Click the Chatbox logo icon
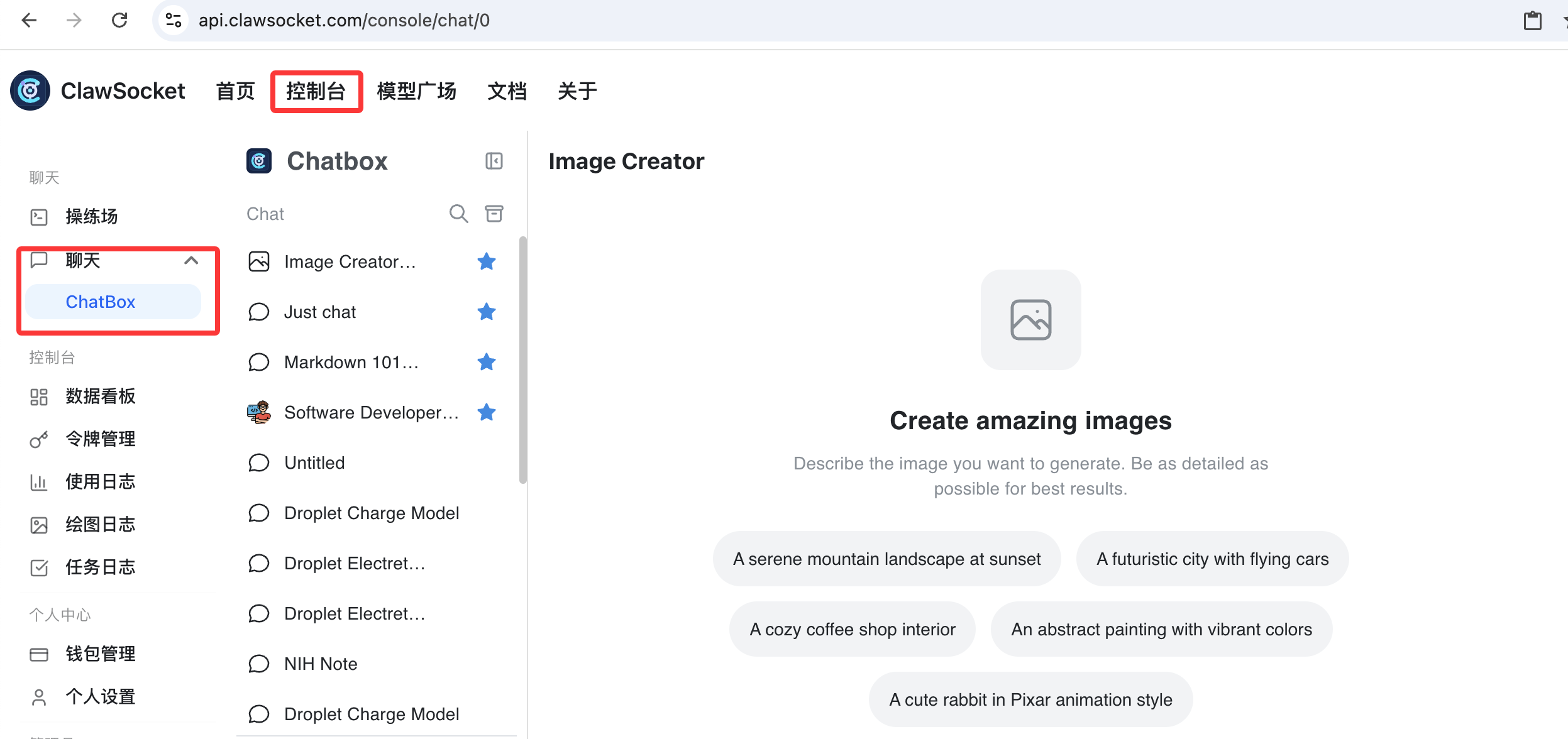This screenshot has height=739, width=1568. tap(259, 161)
